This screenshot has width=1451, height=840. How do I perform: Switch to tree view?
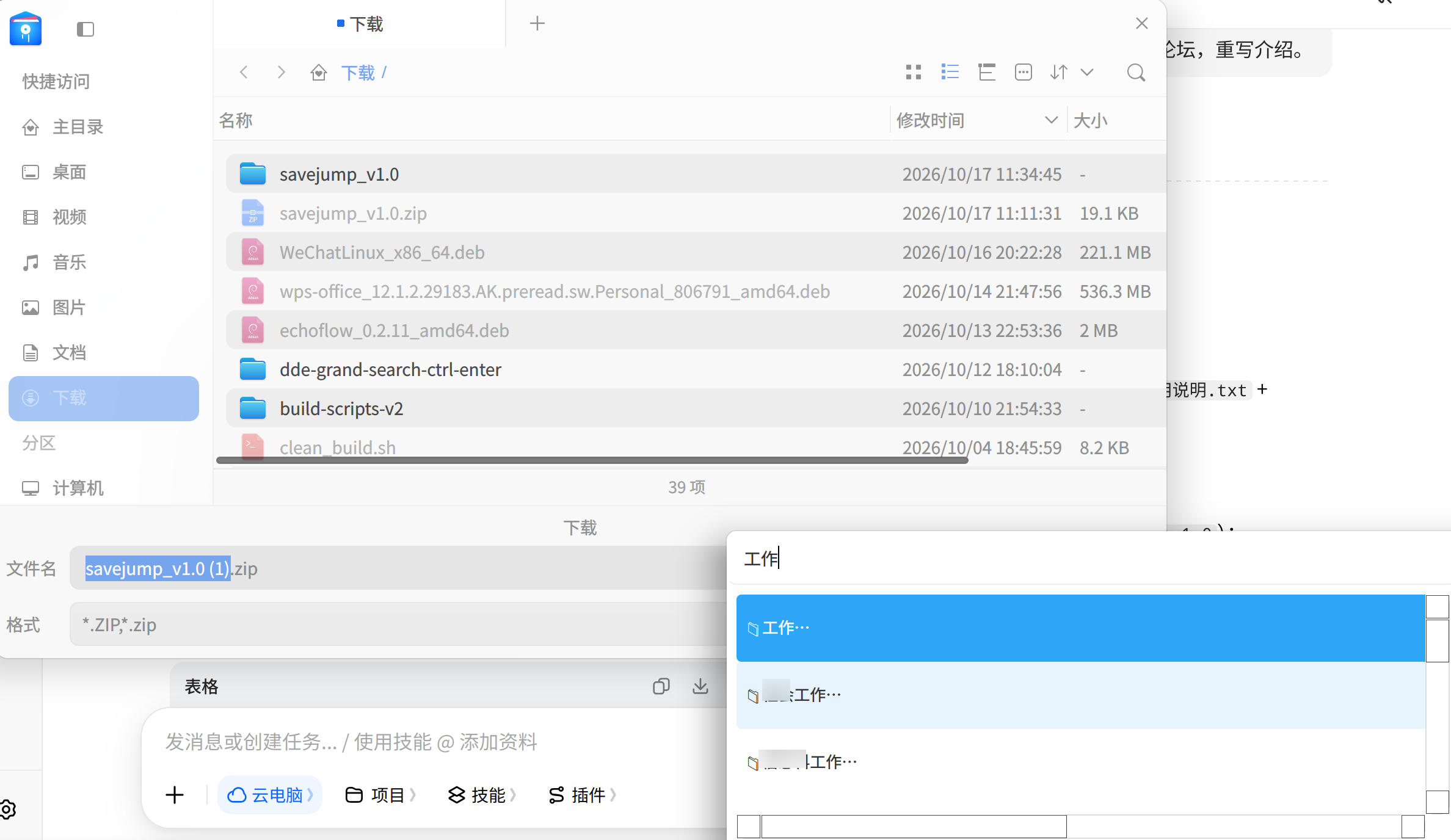(x=986, y=73)
